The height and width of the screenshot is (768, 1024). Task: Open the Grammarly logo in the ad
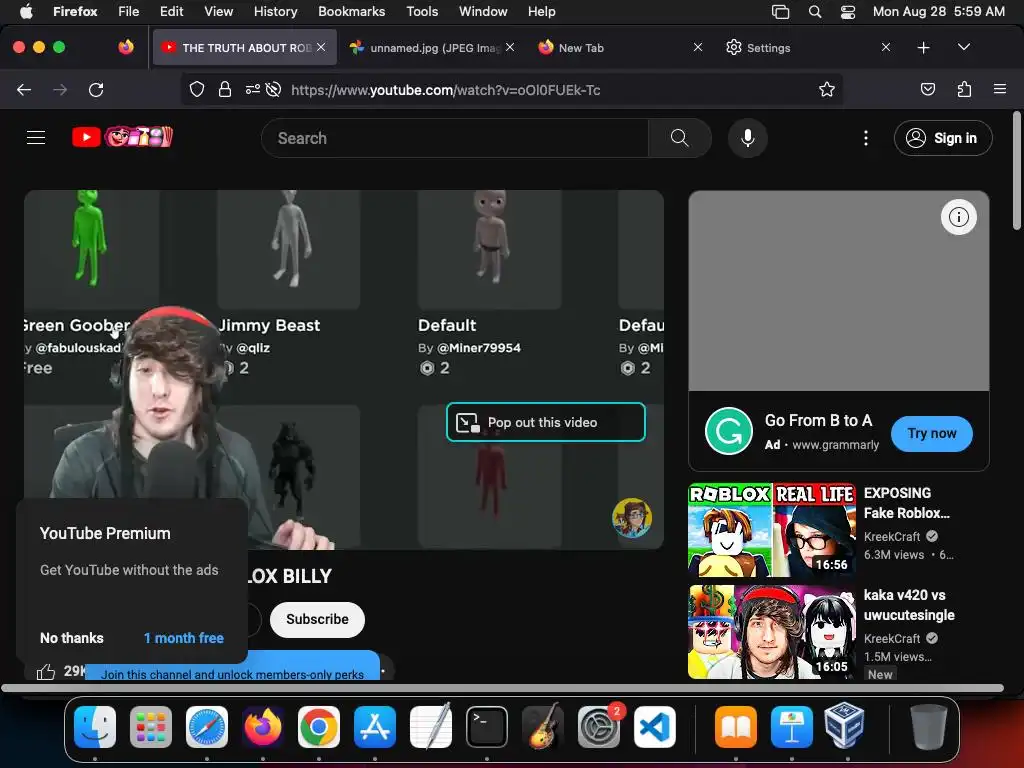[x=729, y=431]
